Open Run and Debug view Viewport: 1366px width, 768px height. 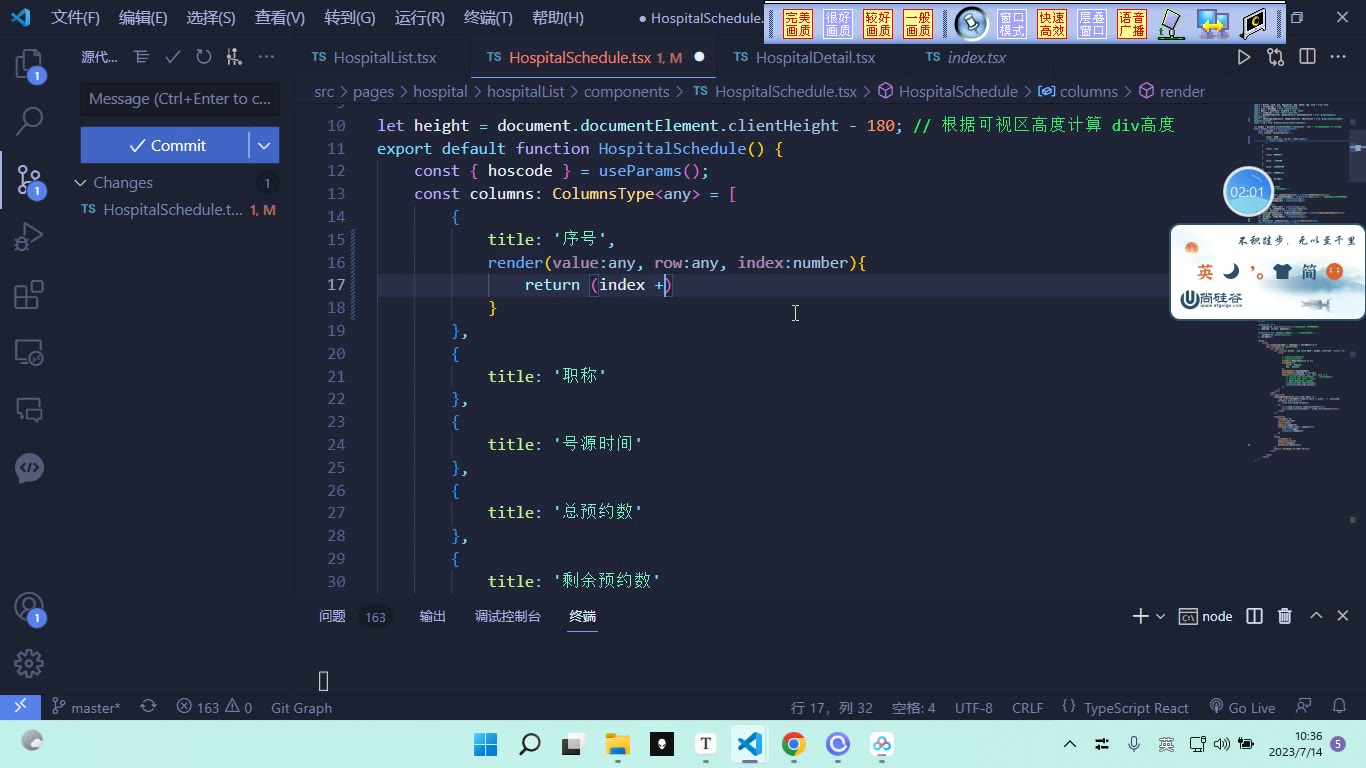click(29, 237)
